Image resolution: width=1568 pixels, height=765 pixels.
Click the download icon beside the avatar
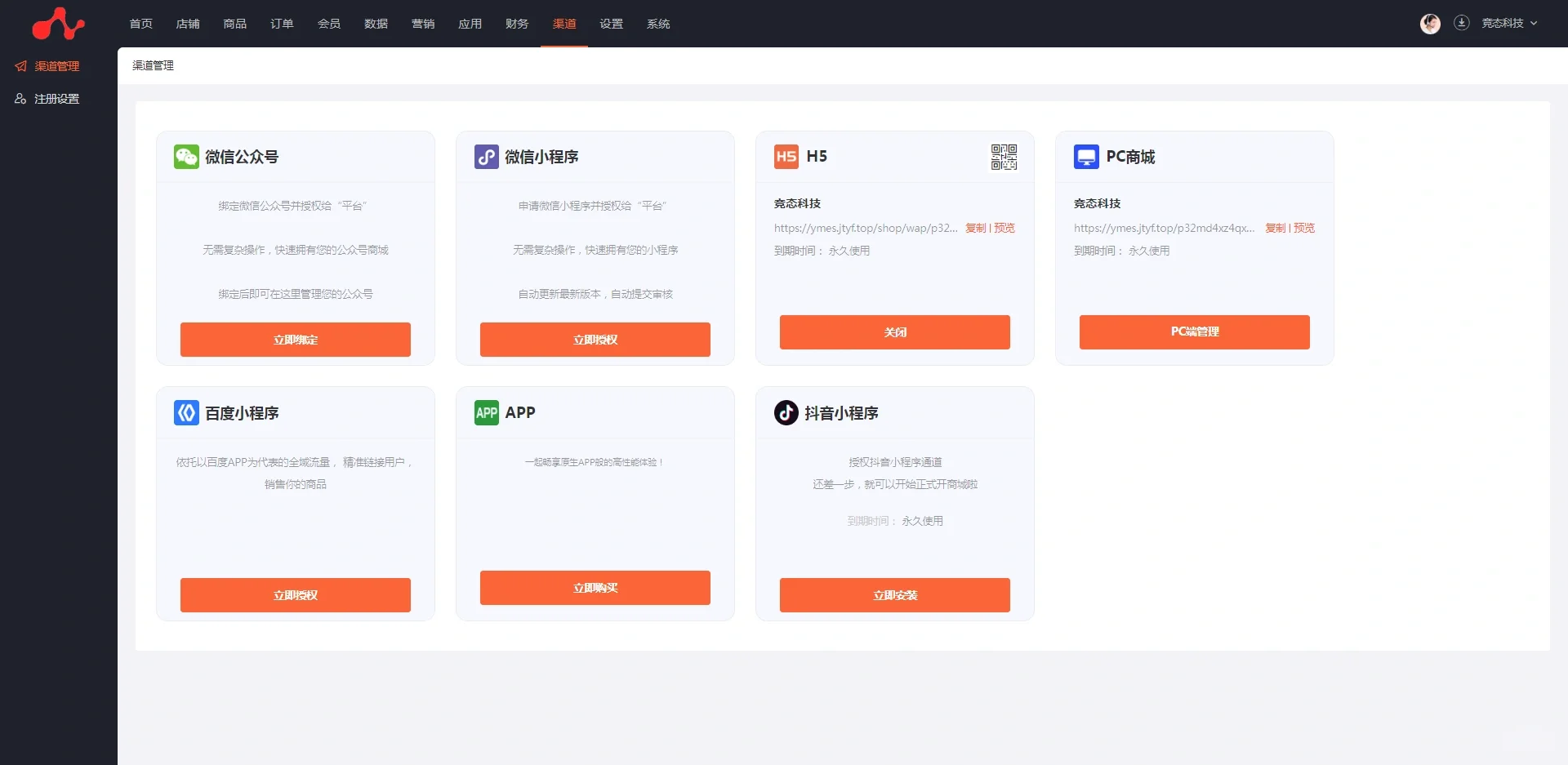pyautogui.click(x=1463, y=24)
